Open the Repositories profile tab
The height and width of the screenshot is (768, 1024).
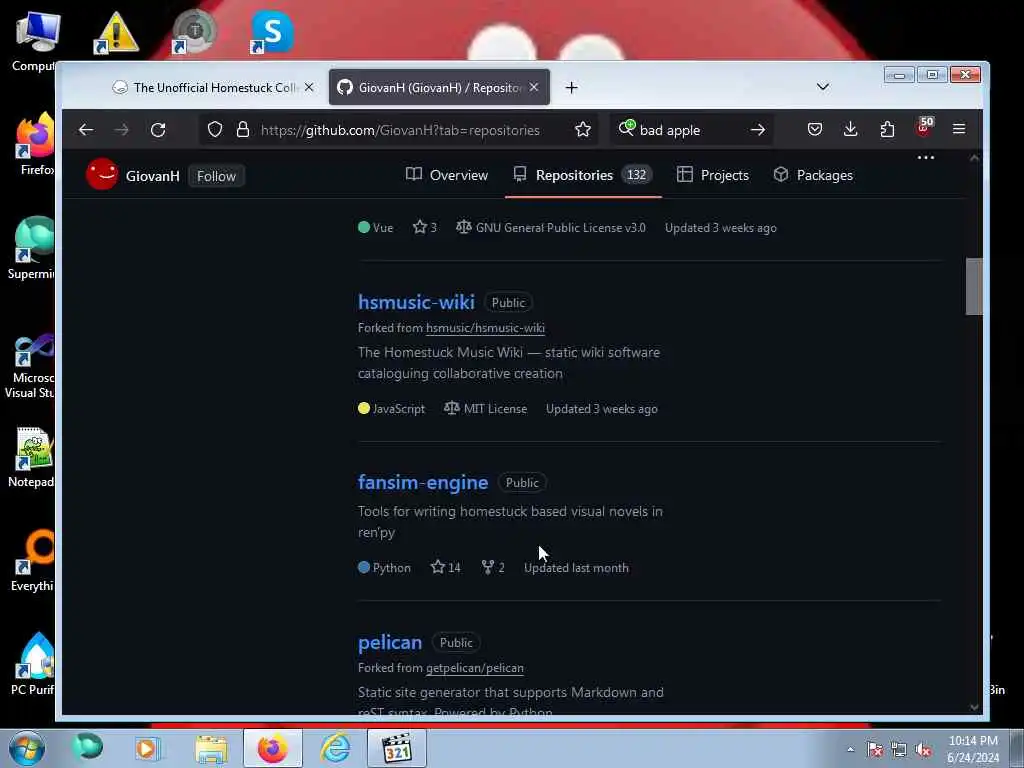(x=583, y=175)
